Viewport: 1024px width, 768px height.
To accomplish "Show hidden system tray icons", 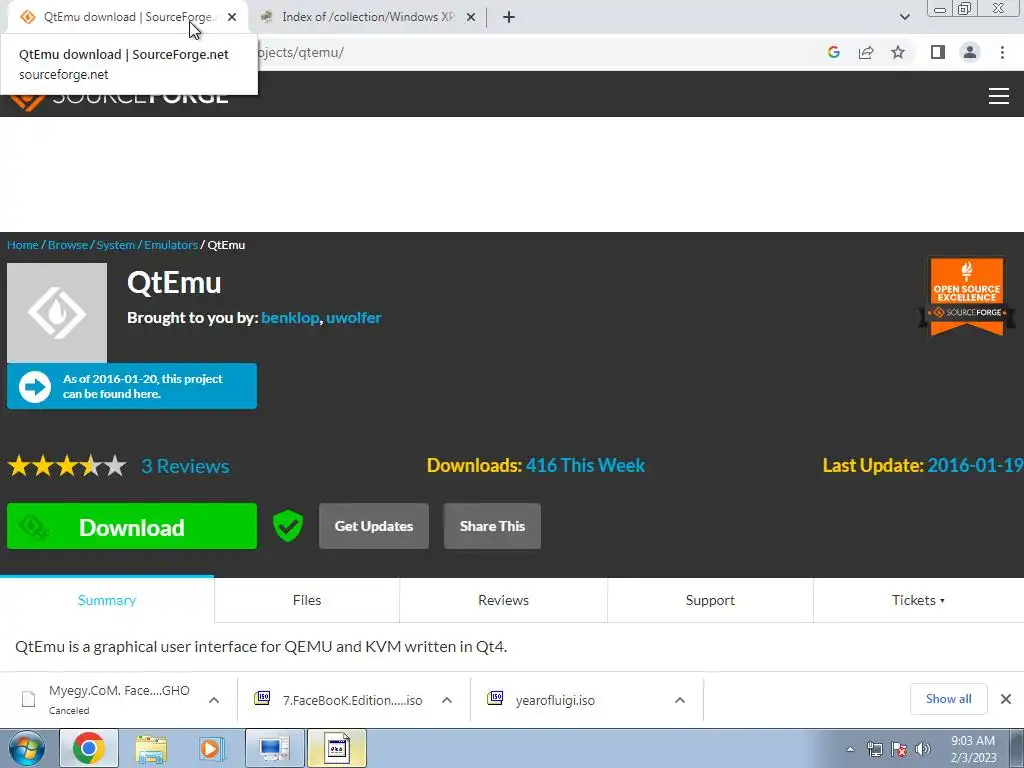I will click(850, 749).
